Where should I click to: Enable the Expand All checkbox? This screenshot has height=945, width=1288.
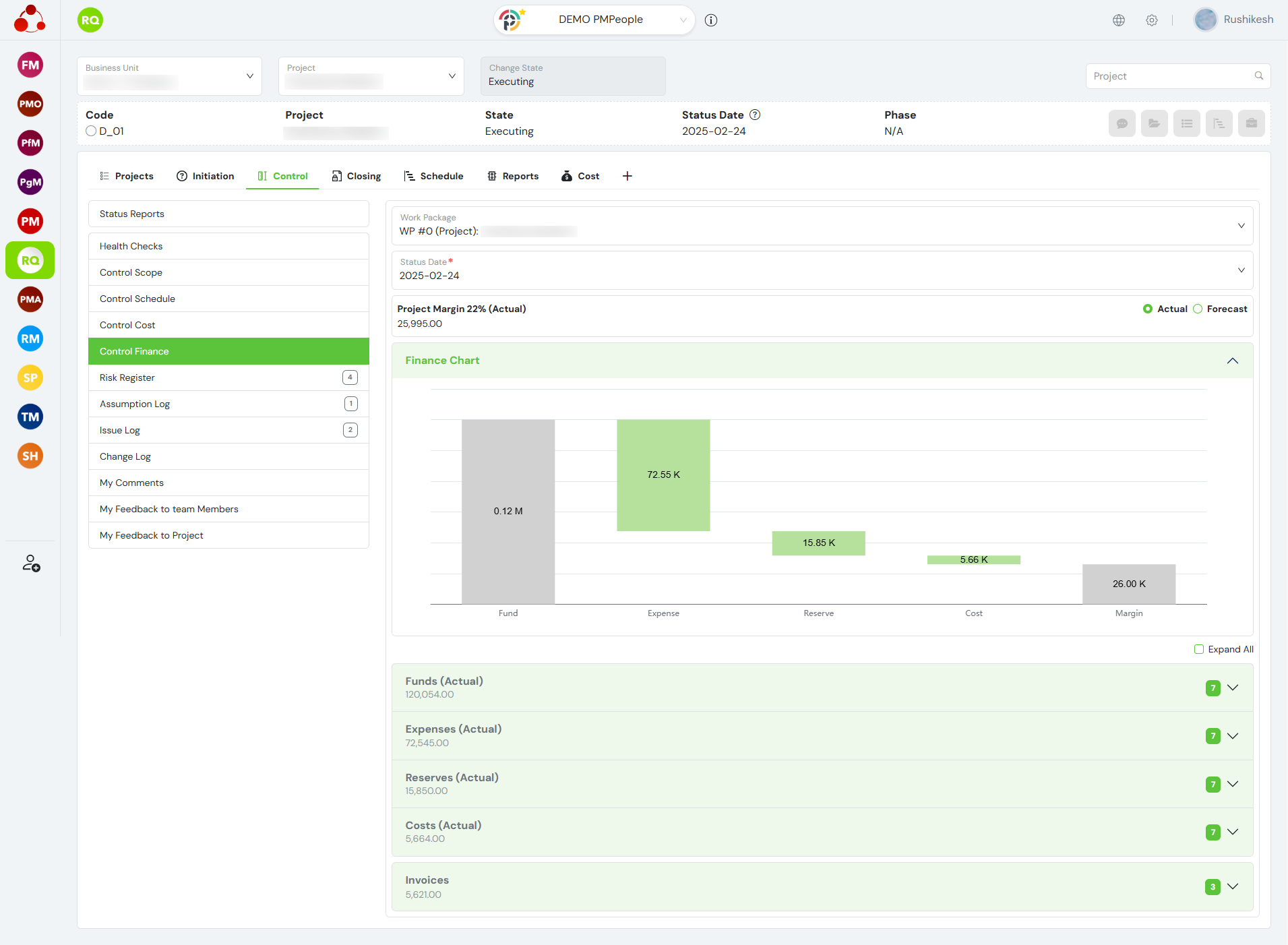1199,650
